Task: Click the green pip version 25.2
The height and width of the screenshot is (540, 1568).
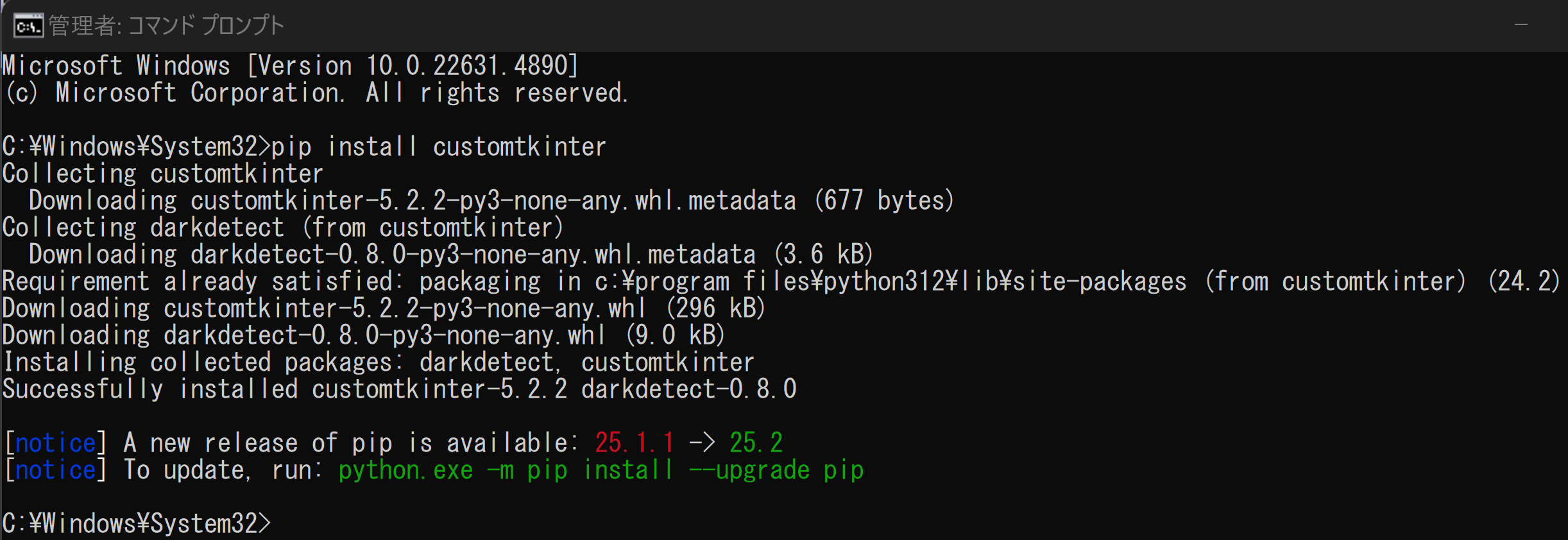Action: 756,443
